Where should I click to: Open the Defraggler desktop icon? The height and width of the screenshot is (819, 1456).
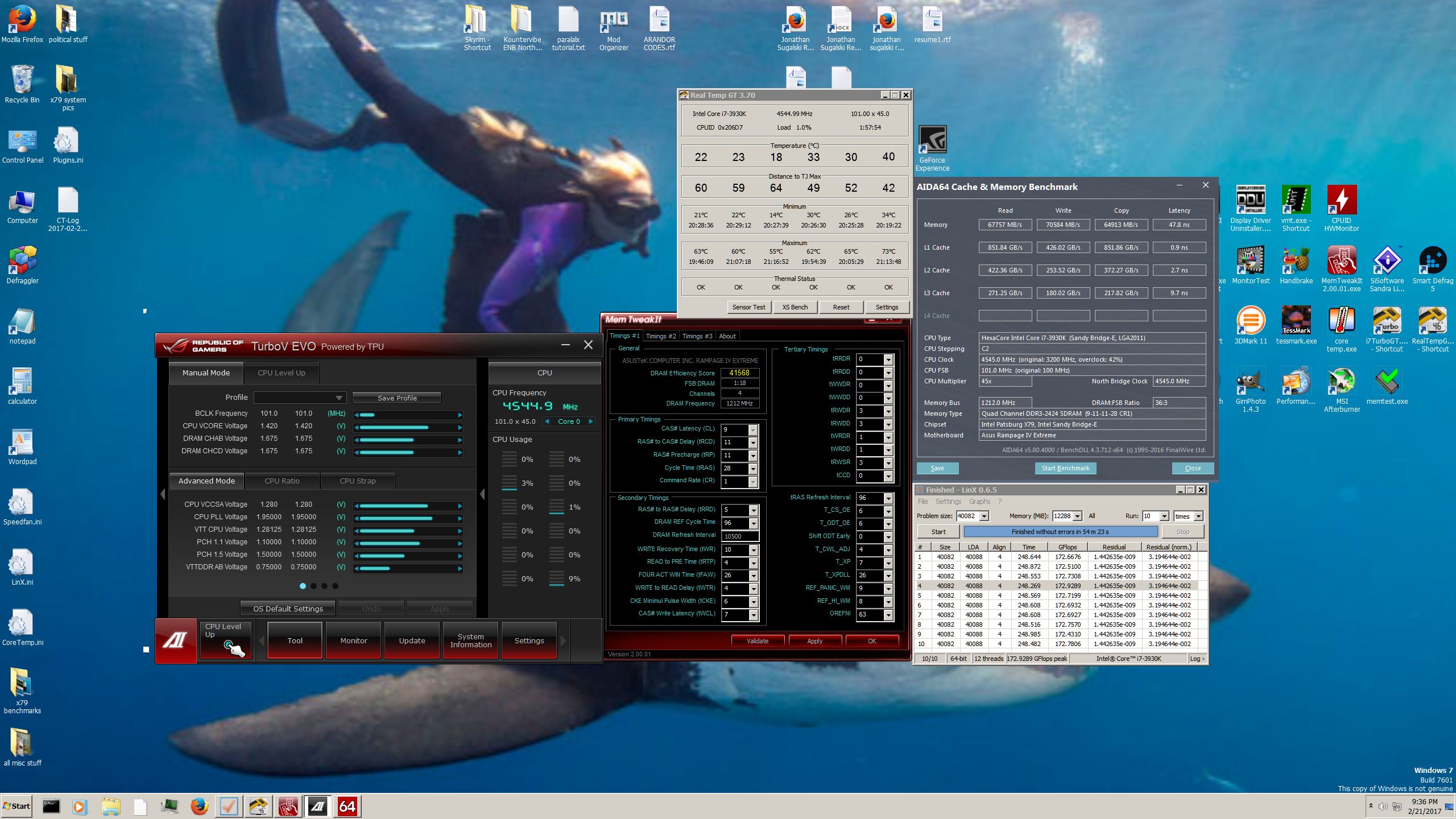(22, 265)
